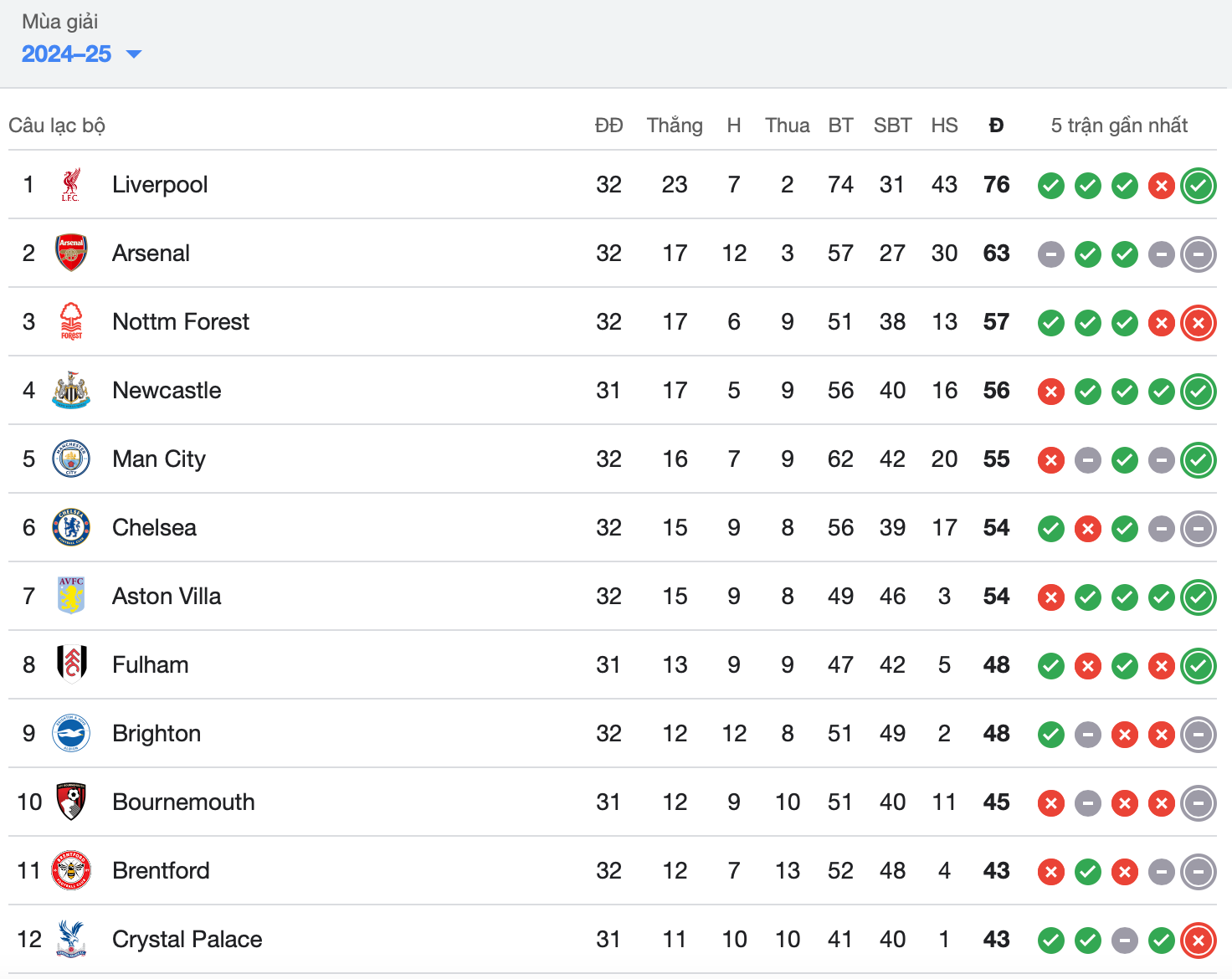Click Nottm Forest's latest match loss icon
Viewport: 1232px width, 979px height.
tap(1199, 323)
